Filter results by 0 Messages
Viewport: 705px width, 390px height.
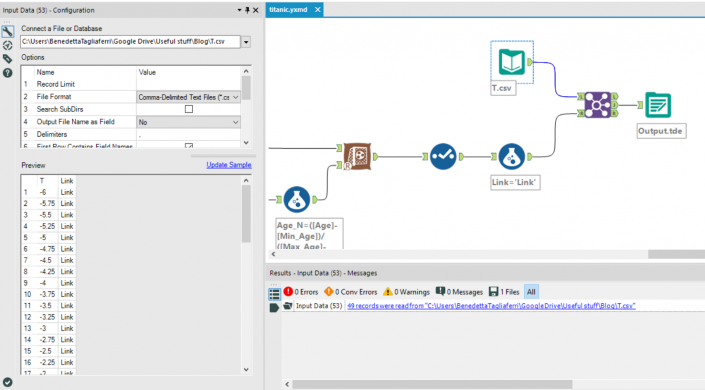coord(459,292)
